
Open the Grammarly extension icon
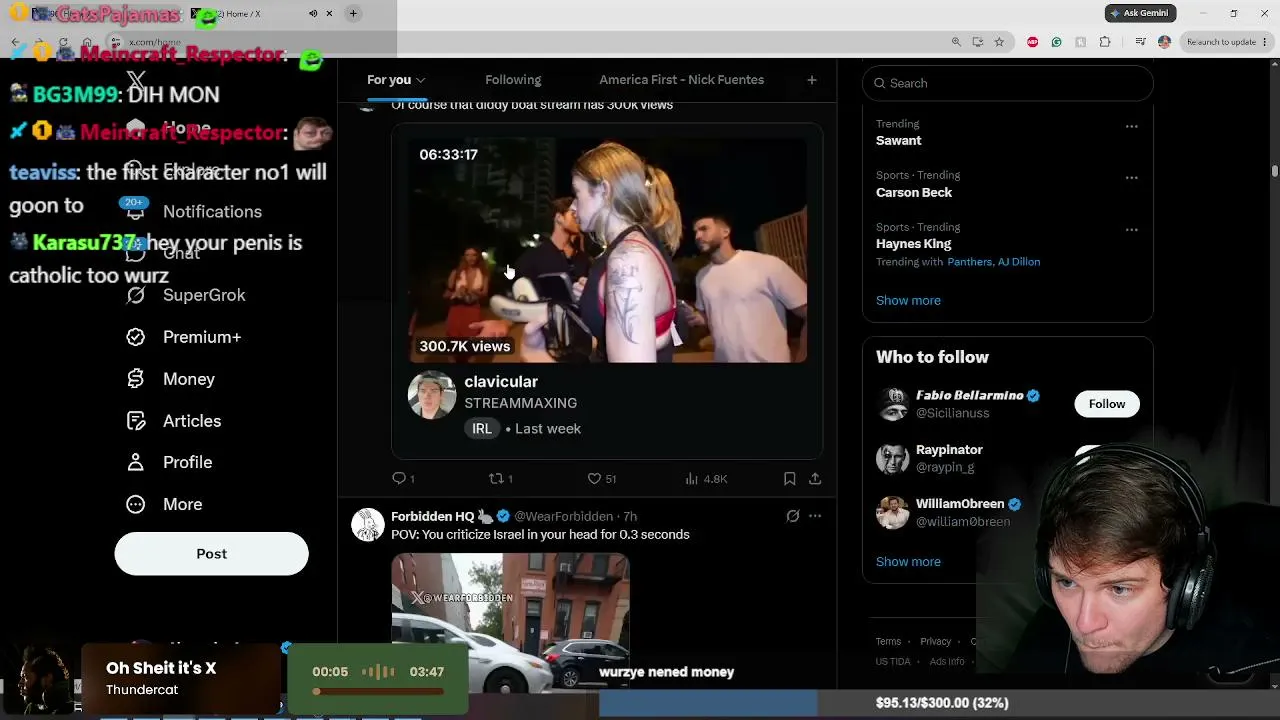[1056, 42]
